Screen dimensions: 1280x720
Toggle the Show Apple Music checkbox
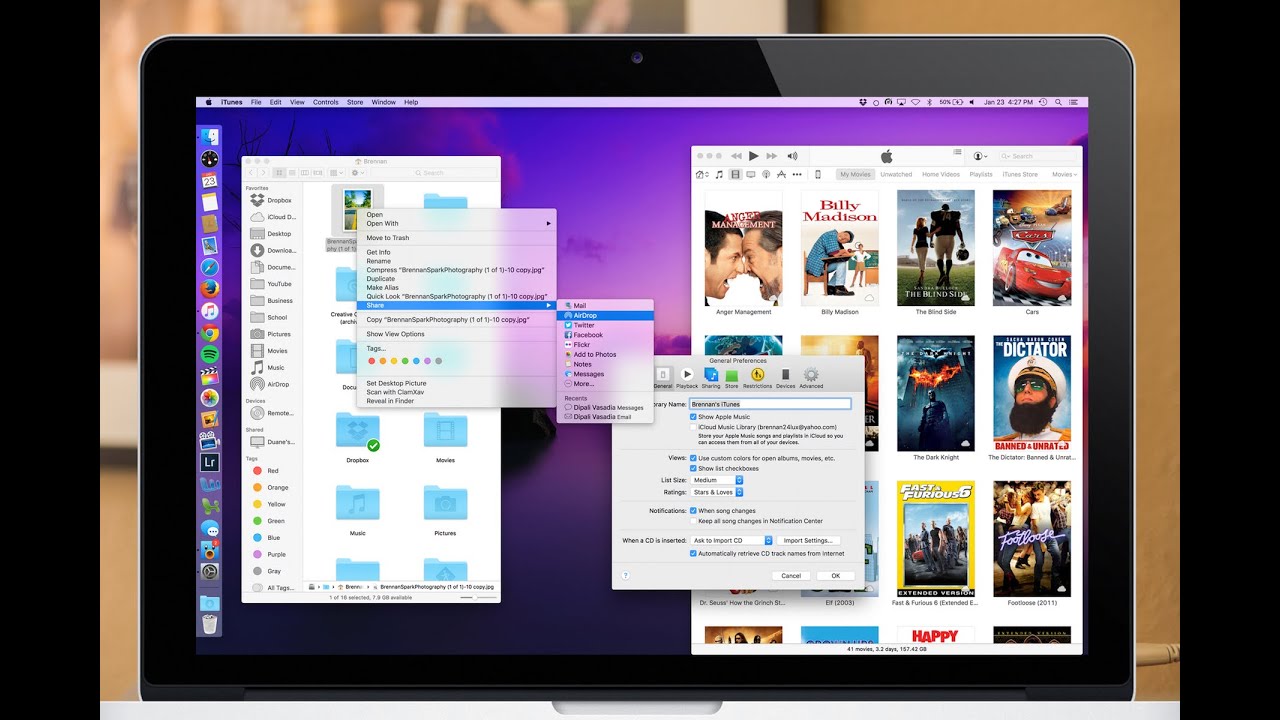[x=694, y=417]
